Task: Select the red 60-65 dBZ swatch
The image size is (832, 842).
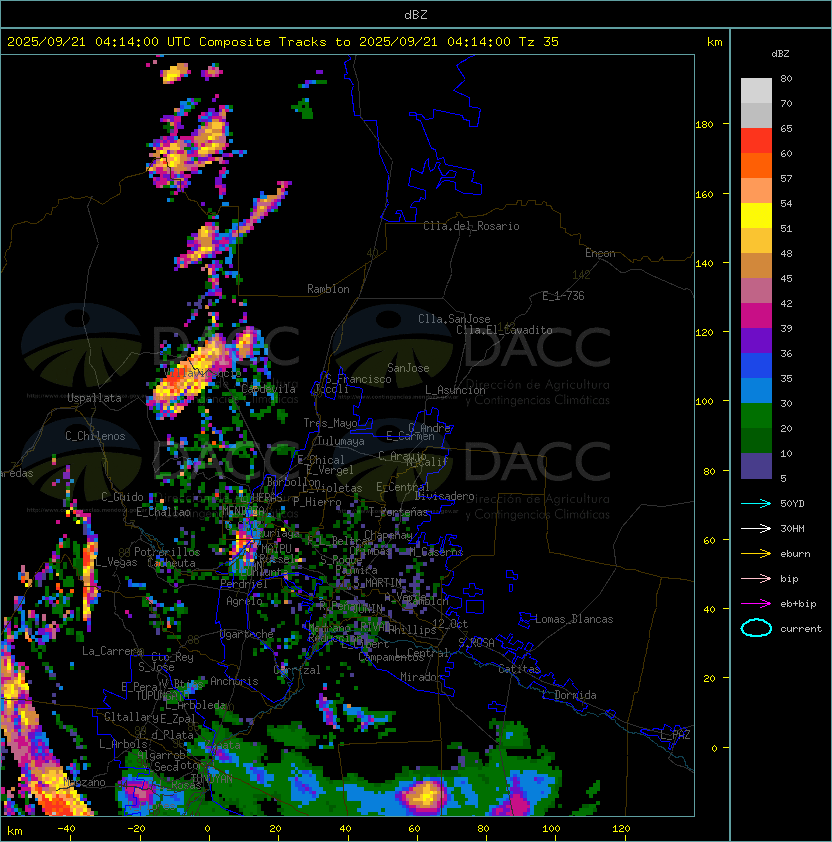Action: coord(756,141)
